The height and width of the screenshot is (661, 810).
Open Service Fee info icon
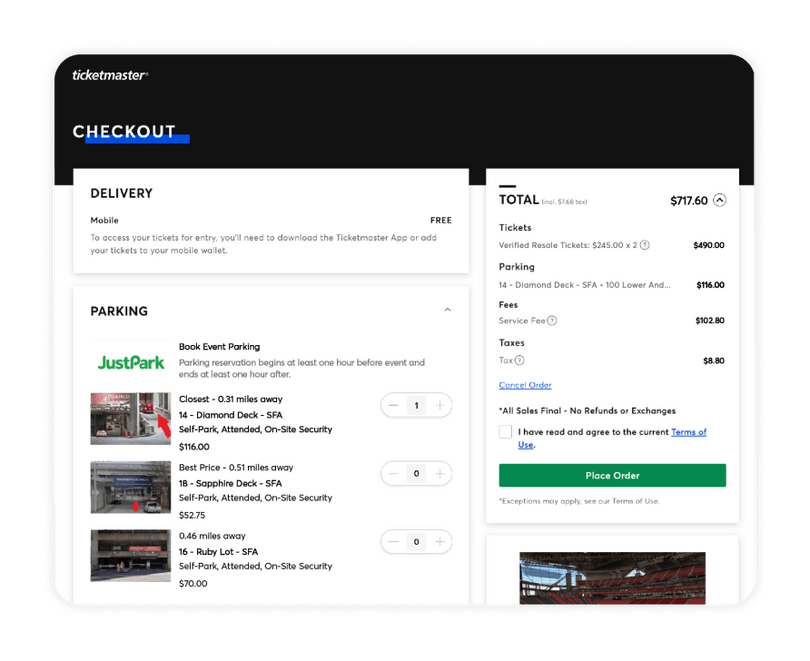pos(552,321)
